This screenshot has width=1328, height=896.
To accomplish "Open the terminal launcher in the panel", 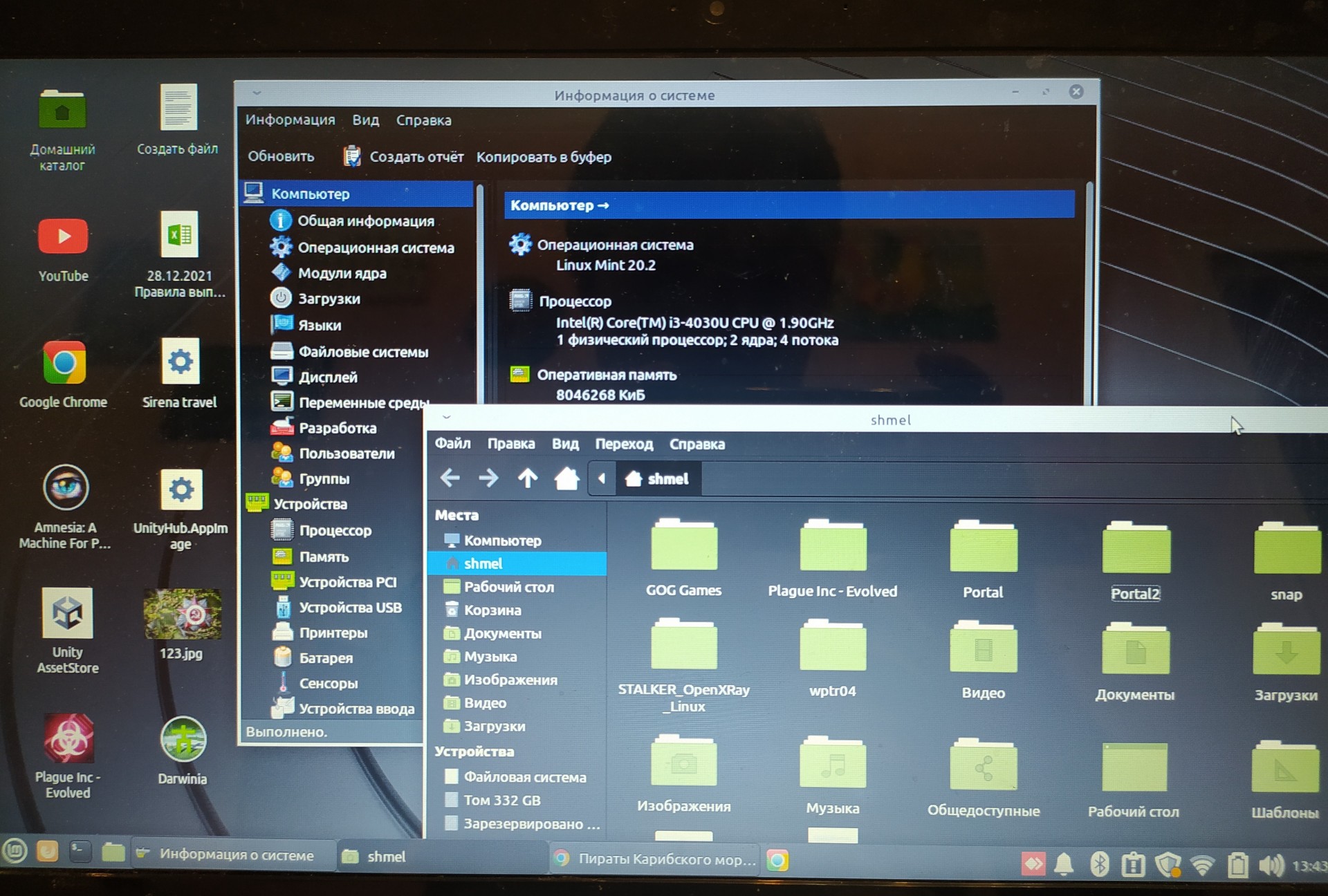I will point(80,852).
